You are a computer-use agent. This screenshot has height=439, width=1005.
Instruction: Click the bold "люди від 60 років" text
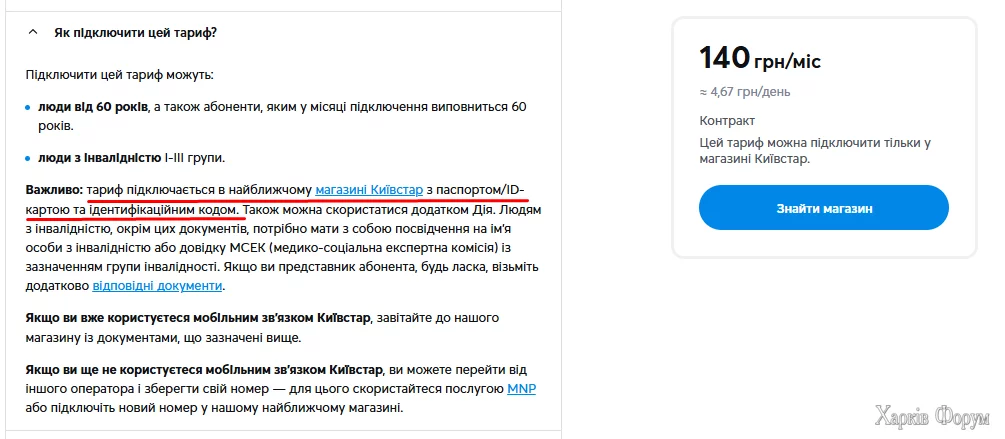[x=93, y=106]
